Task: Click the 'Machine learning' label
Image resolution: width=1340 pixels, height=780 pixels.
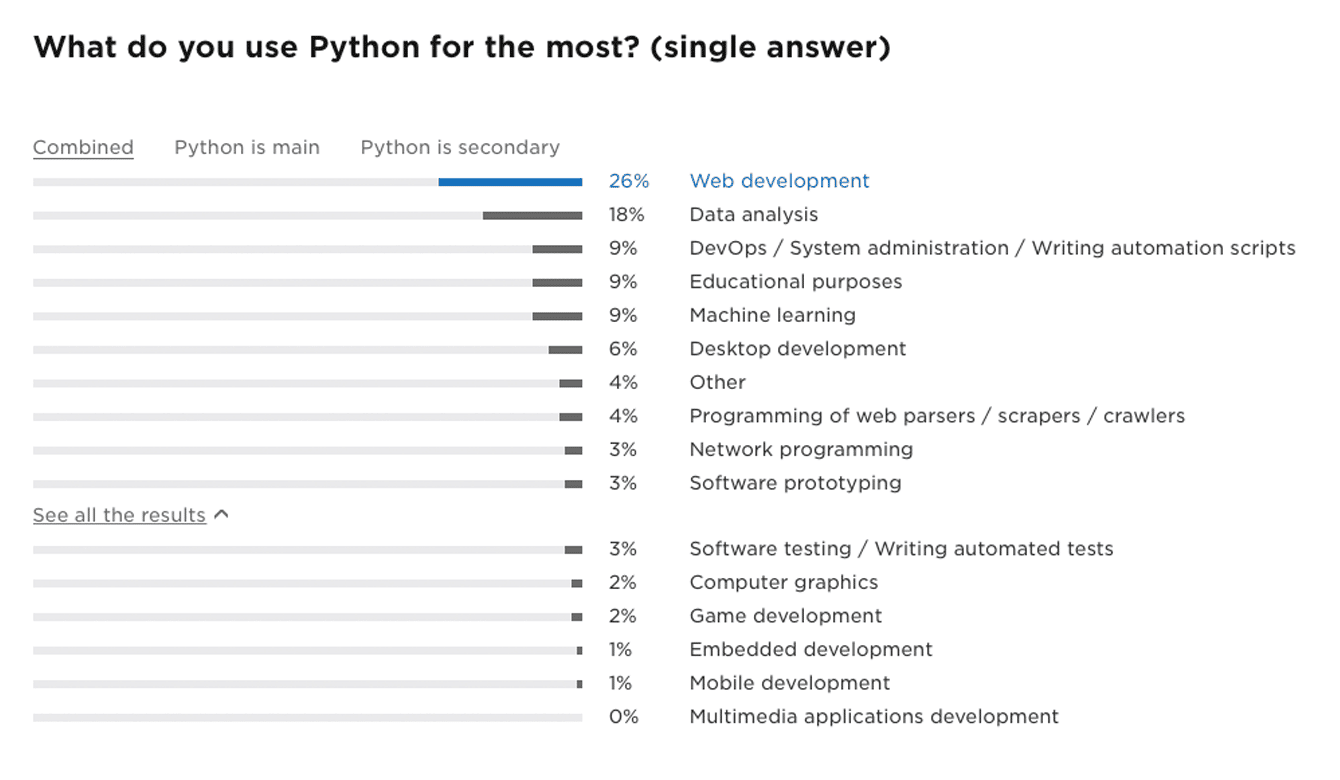Action: [x=772, y=315]
